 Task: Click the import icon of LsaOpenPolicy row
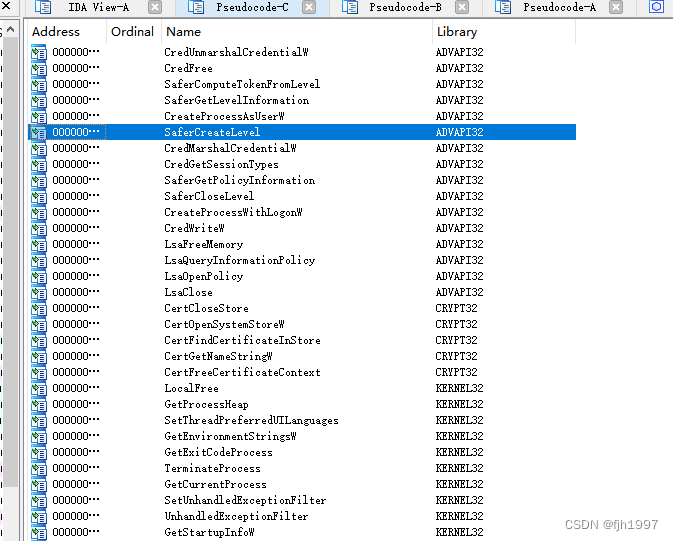[x=39, y=277]
